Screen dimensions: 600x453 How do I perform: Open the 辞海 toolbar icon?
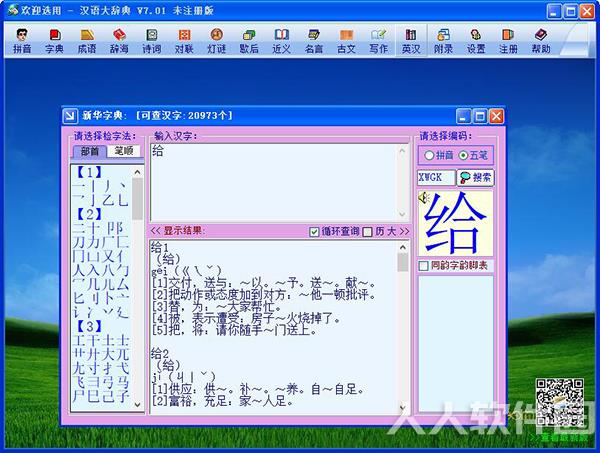point(119,41)
